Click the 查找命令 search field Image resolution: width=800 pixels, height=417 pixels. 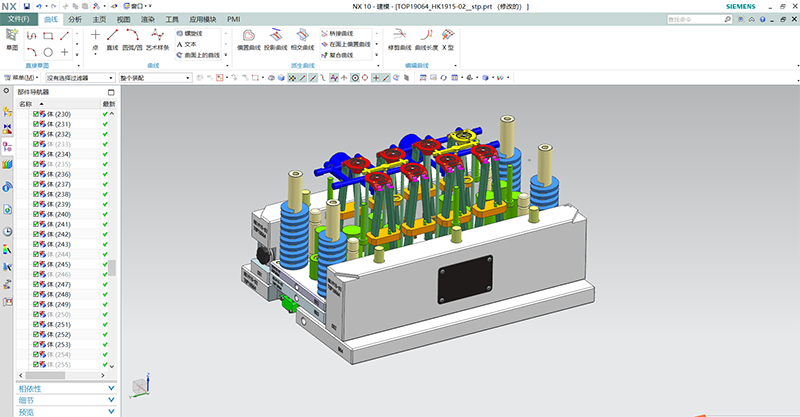[695, 19]
